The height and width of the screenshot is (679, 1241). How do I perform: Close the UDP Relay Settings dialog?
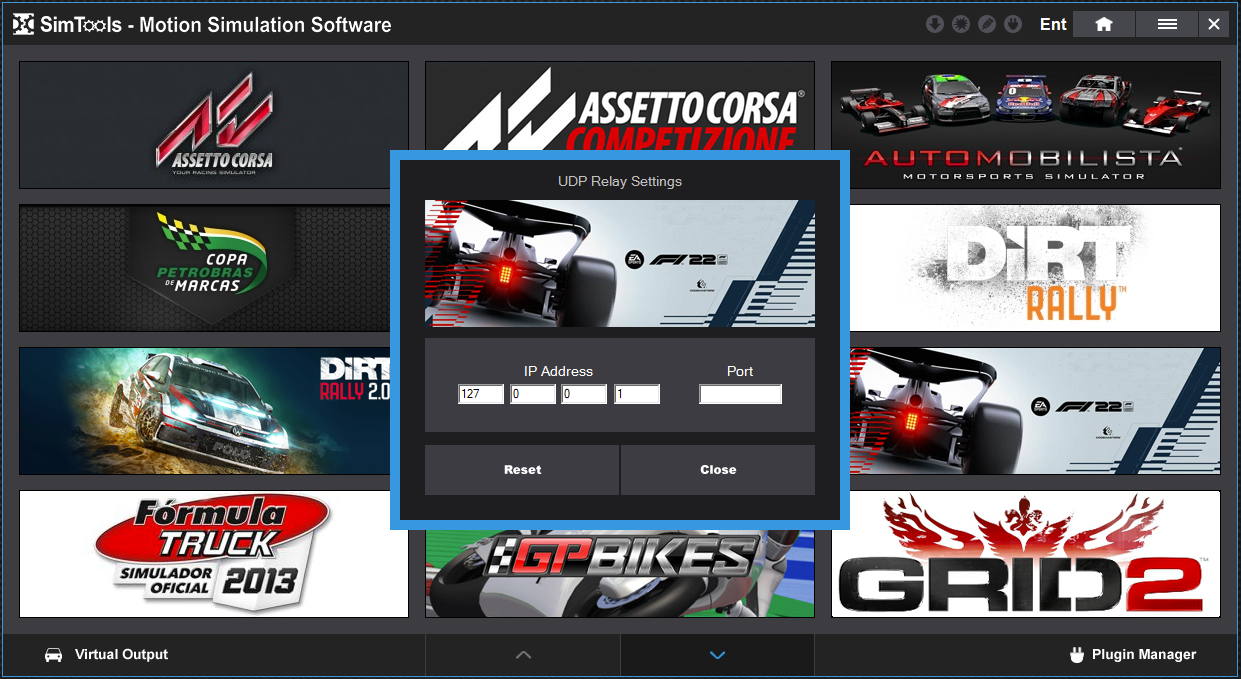click(x=718, y=470)
